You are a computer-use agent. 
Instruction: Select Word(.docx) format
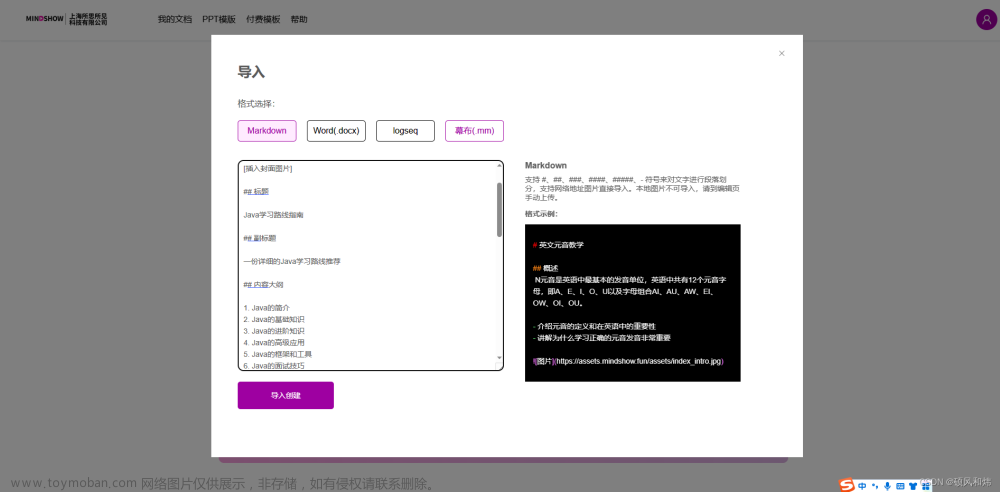[336, 131]
